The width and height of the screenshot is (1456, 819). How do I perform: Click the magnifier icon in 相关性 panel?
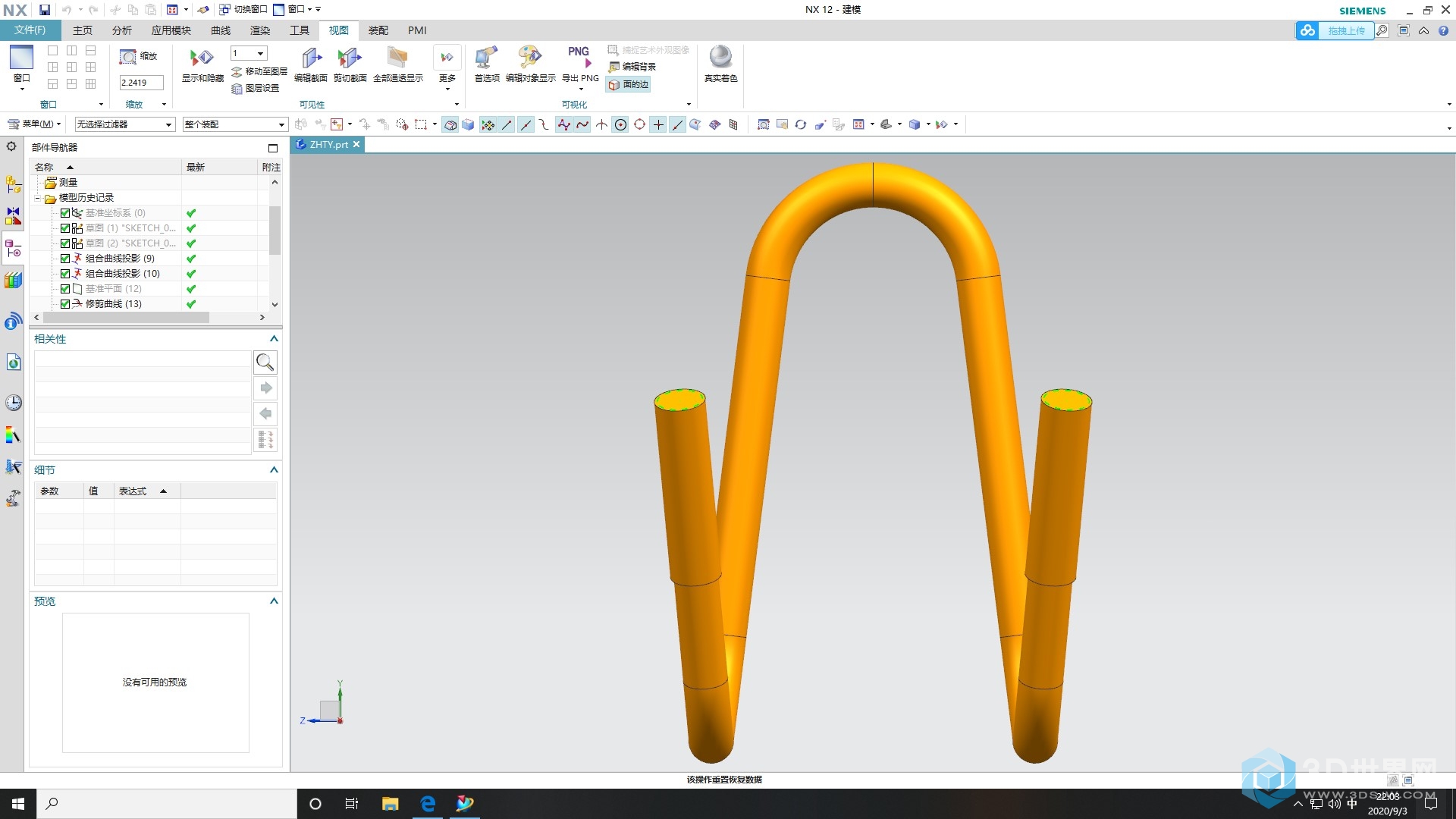point(265,362)
